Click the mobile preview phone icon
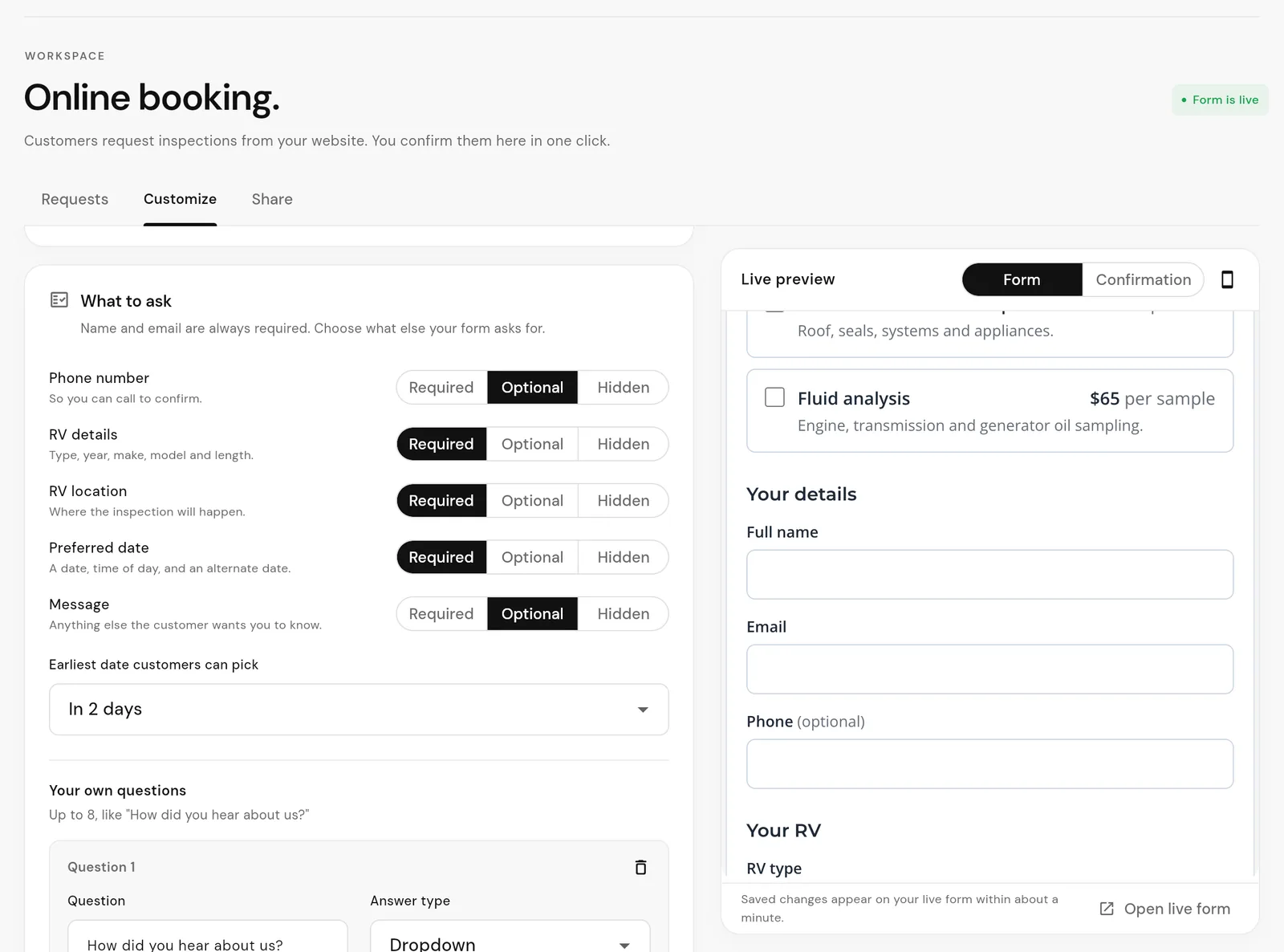 click(x=1227, y=279)
